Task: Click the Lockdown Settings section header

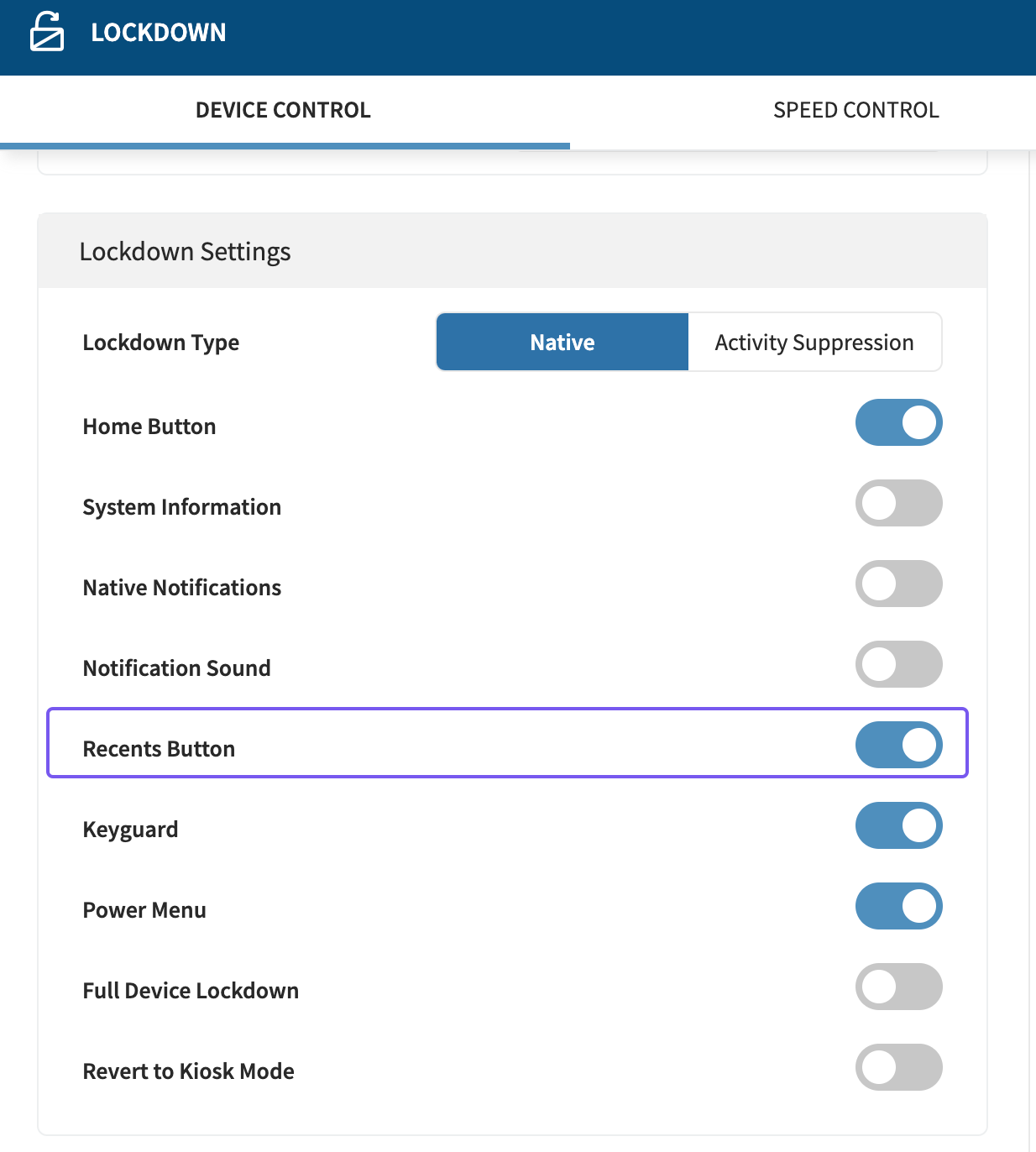Action: [185, 252]
